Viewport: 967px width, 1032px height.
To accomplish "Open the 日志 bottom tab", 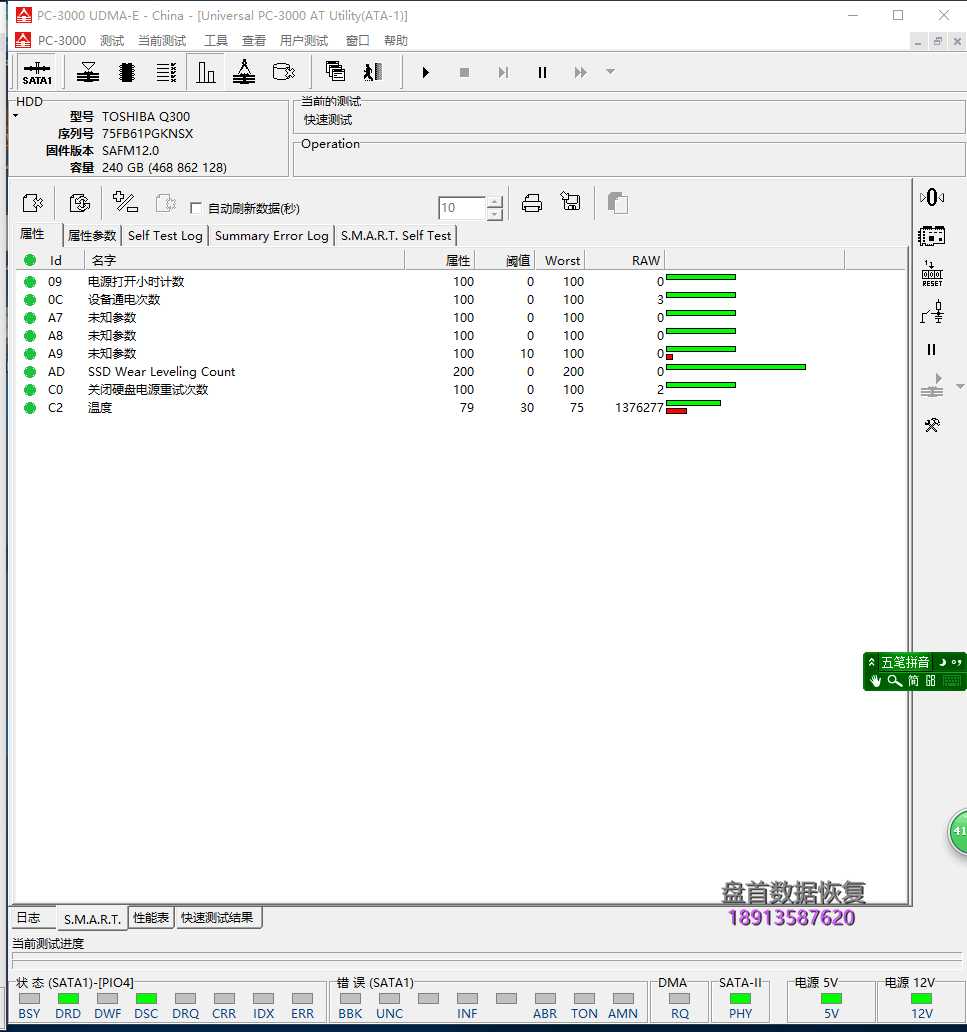I will [28, 917].
